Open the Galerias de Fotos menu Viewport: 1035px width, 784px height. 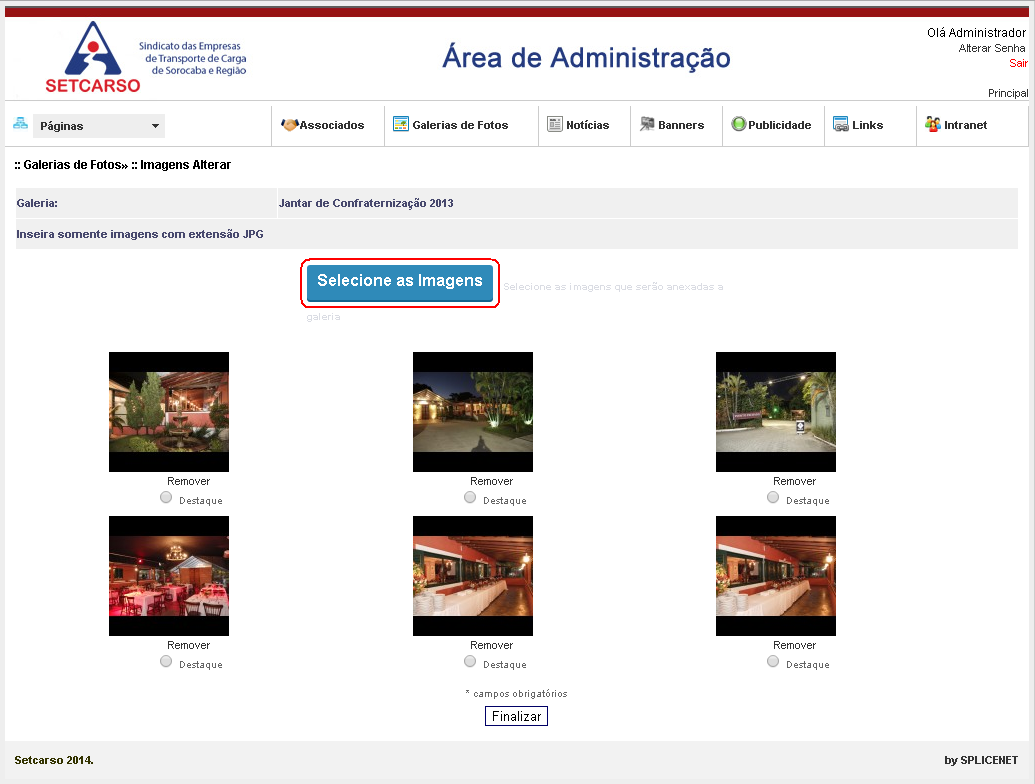pos(460,125)
